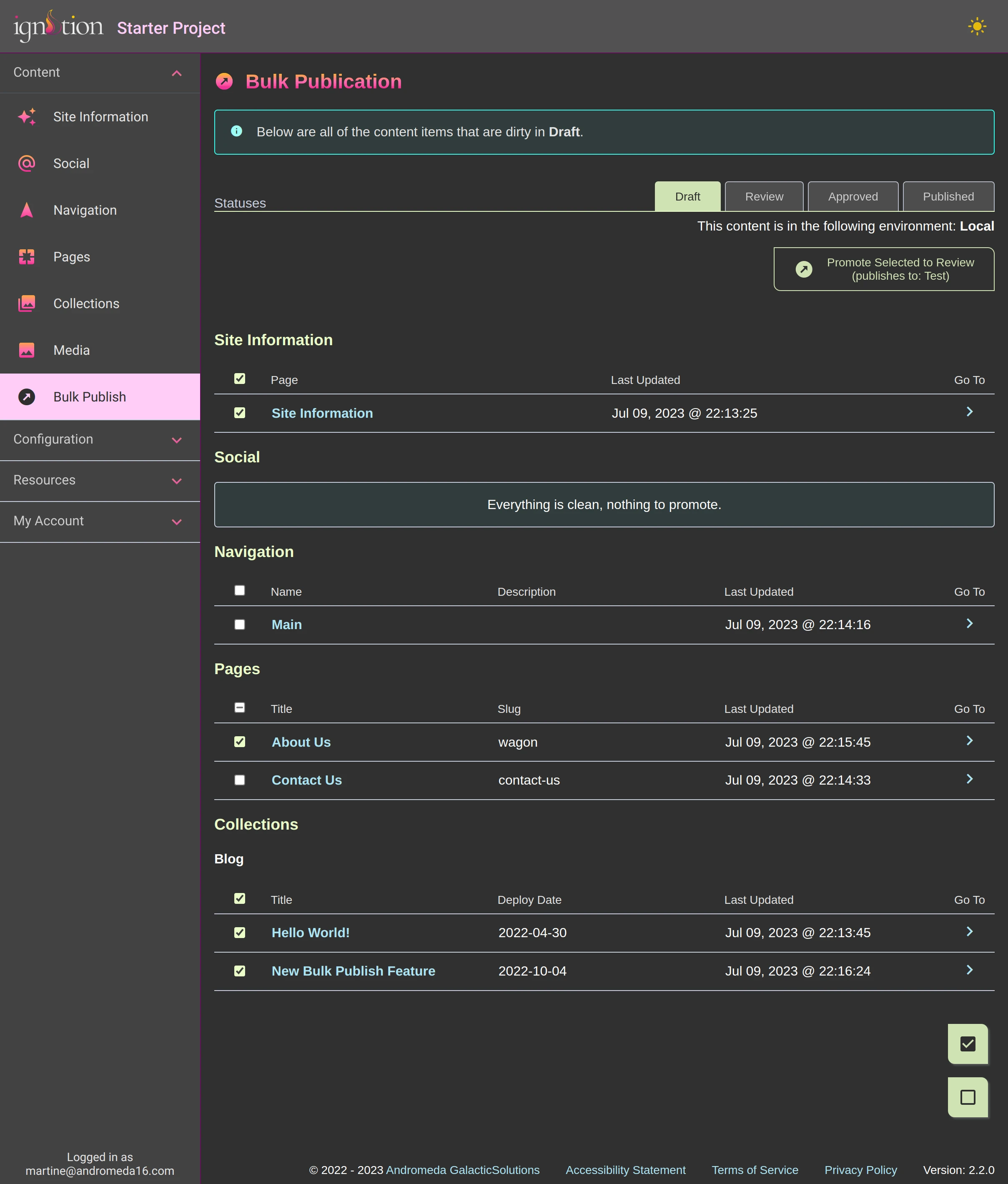Toggle Navigation table header checkbox
1008x1184 pixels.
tap(240, 591)
